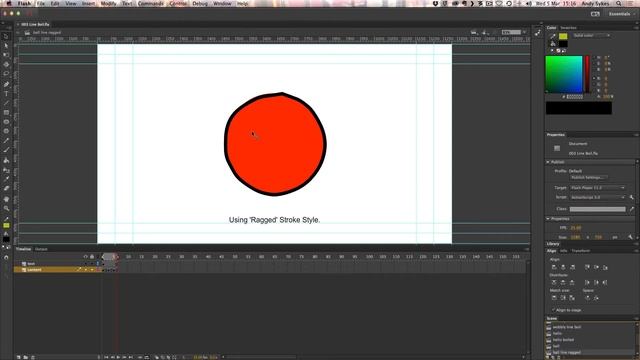This screenshot has width=640, height=360.
Task: Select the Pencil tool
Action: [6, 141]
